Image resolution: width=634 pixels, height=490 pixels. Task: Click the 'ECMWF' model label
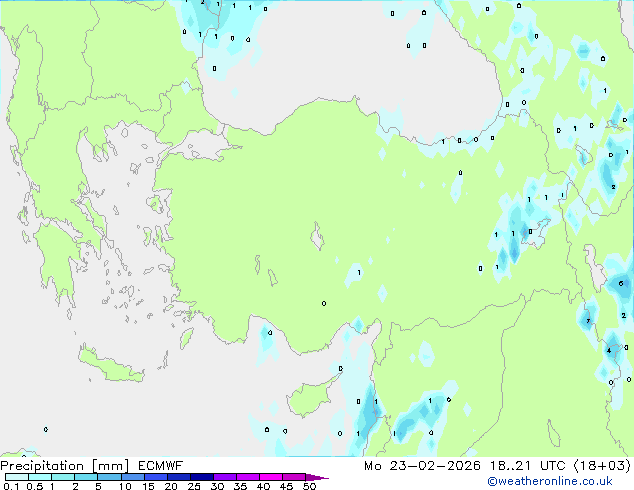point(161,466)
